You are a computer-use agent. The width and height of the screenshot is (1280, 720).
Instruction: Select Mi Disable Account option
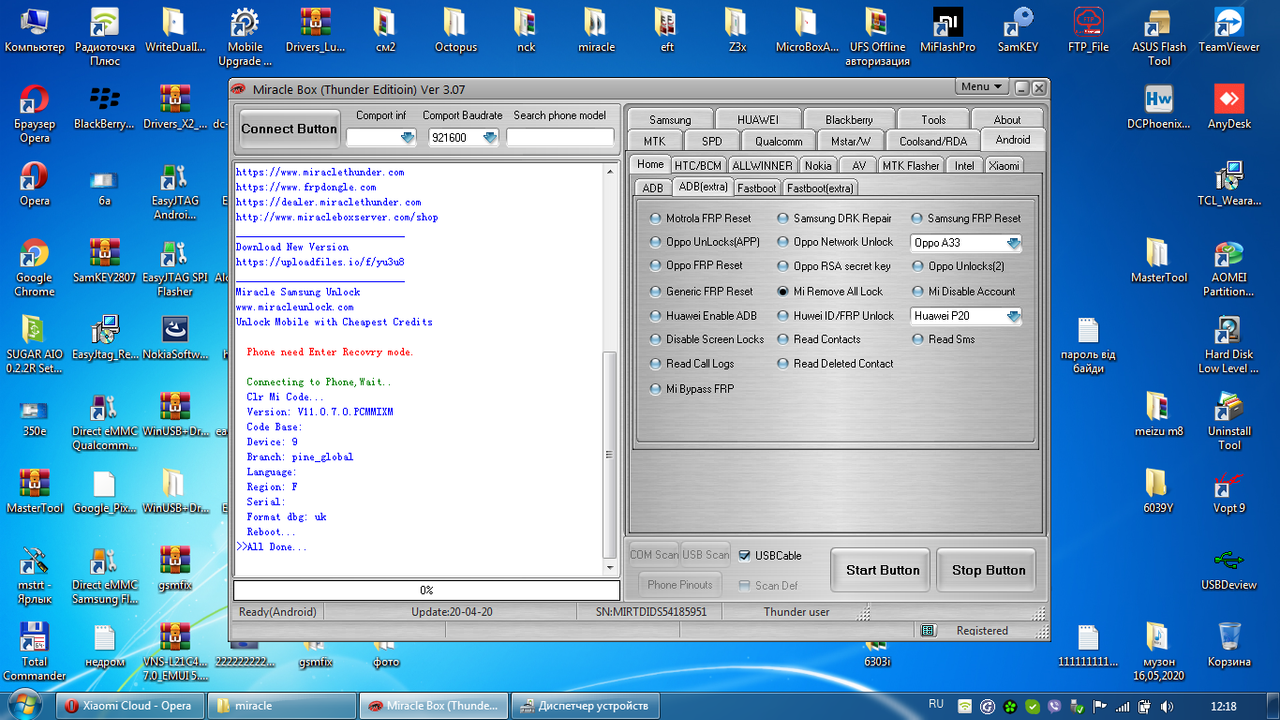click(963, 291)
